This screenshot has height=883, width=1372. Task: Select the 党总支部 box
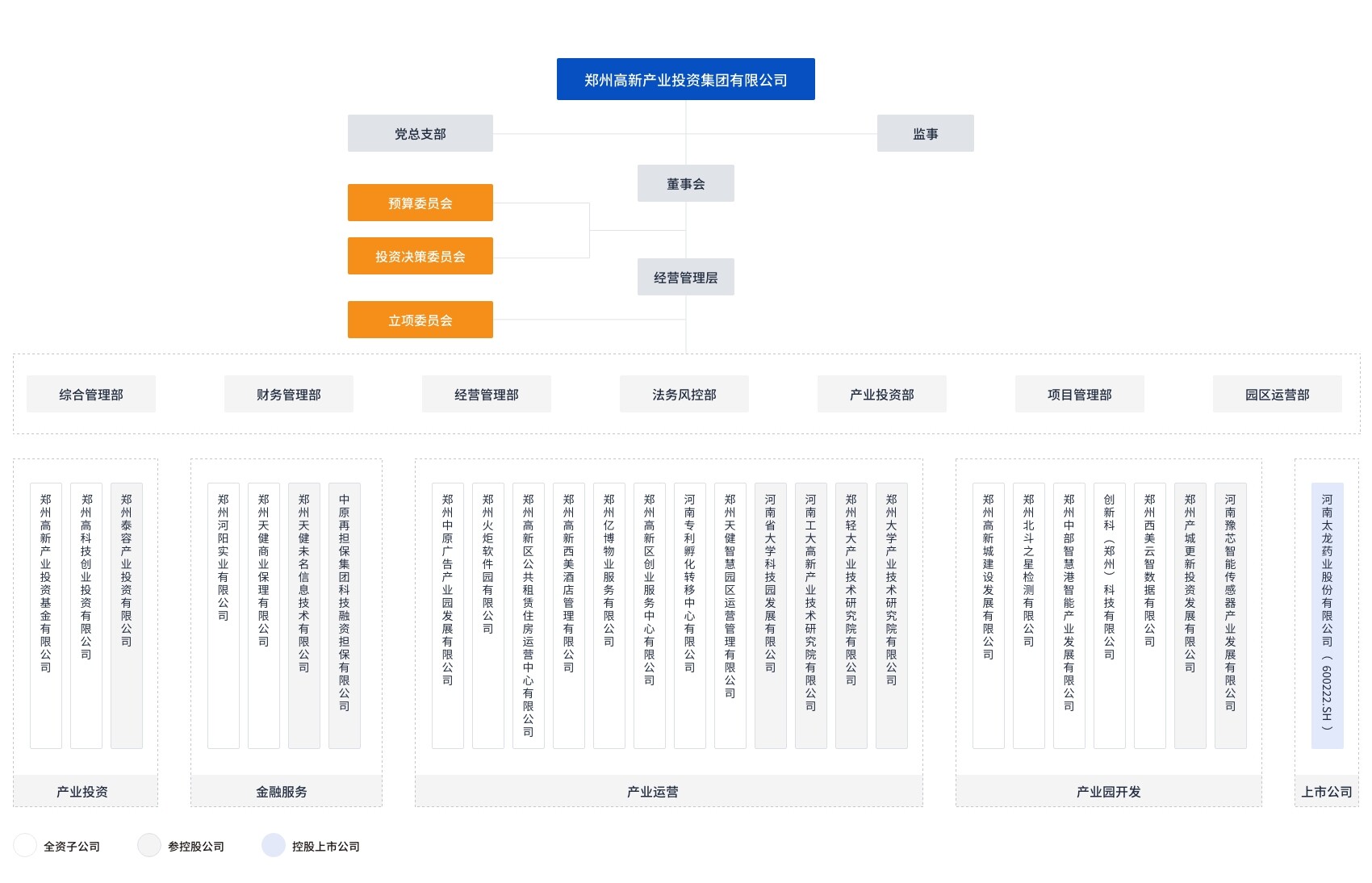tap(420, 133)
